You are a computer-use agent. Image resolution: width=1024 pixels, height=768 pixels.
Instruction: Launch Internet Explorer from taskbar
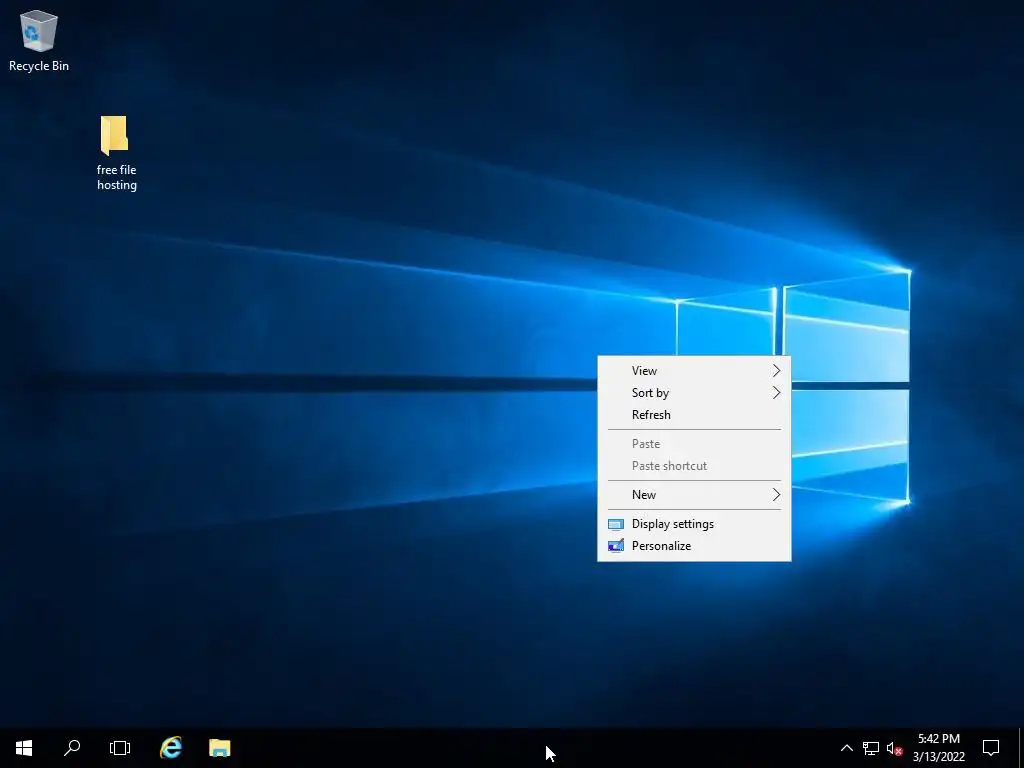pyautogui.click(x=171, y=748)
